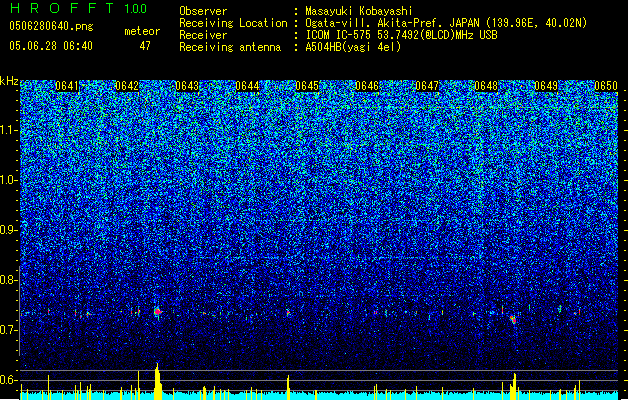Click the red meteor echo after 0648
Screen dimensions: 629x400
coord(513,320)
